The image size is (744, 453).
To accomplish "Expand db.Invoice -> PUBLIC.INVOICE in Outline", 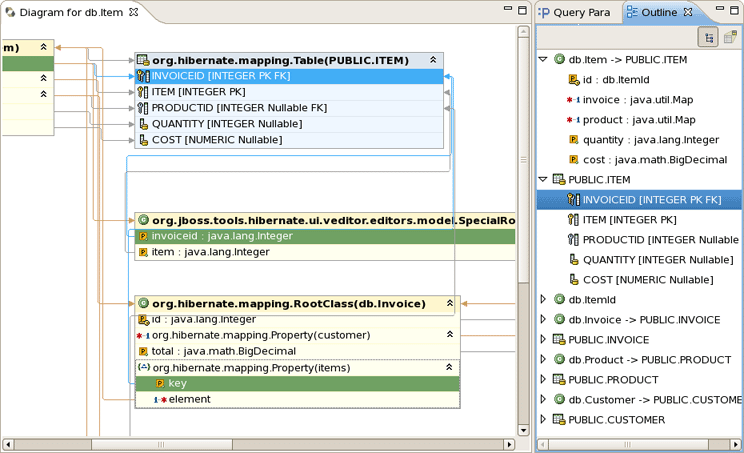I will pos(544,320).
